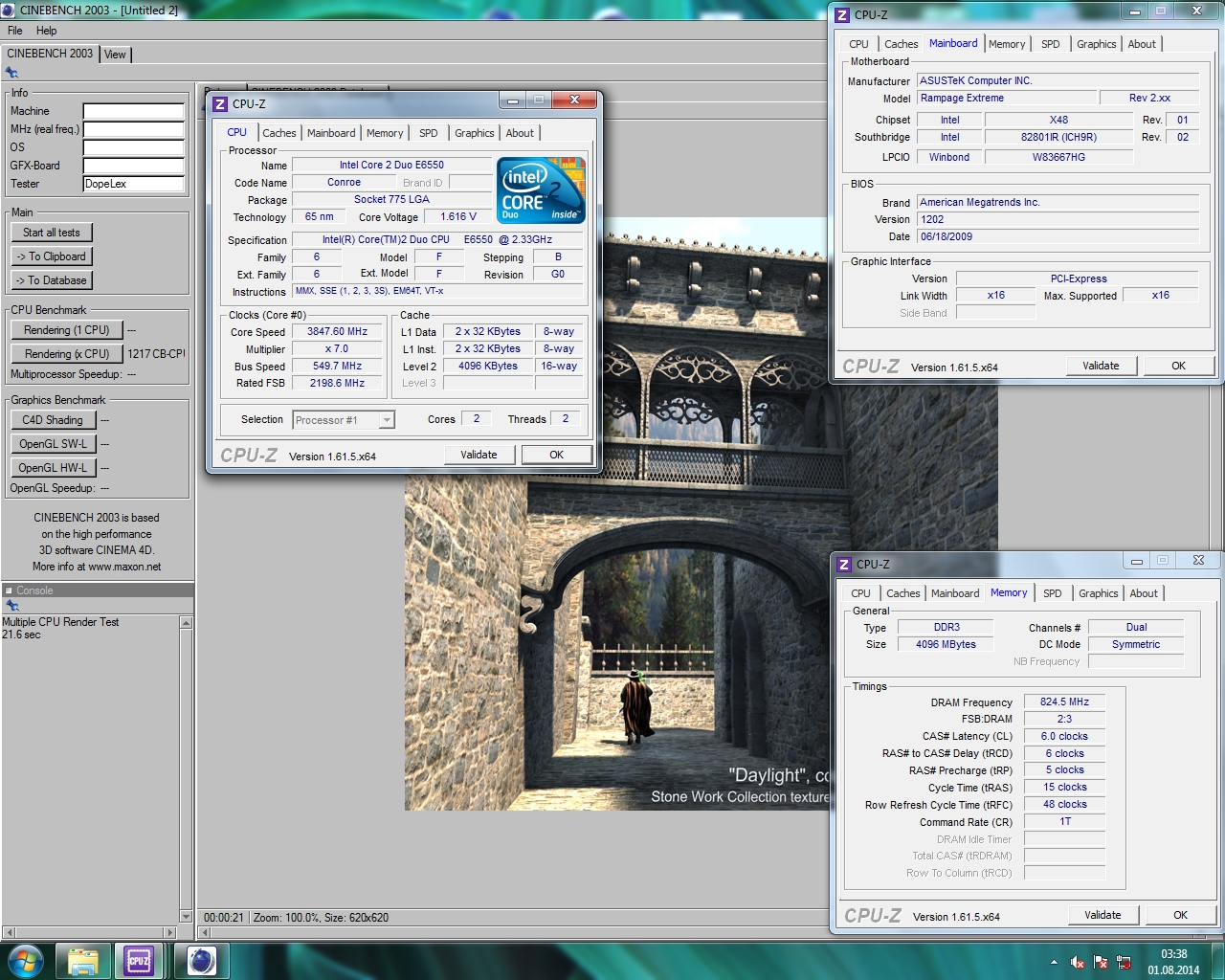Click the muted volume tray icon
1225x980 pixels.
pyautogui.click(x=1077, y=962)
